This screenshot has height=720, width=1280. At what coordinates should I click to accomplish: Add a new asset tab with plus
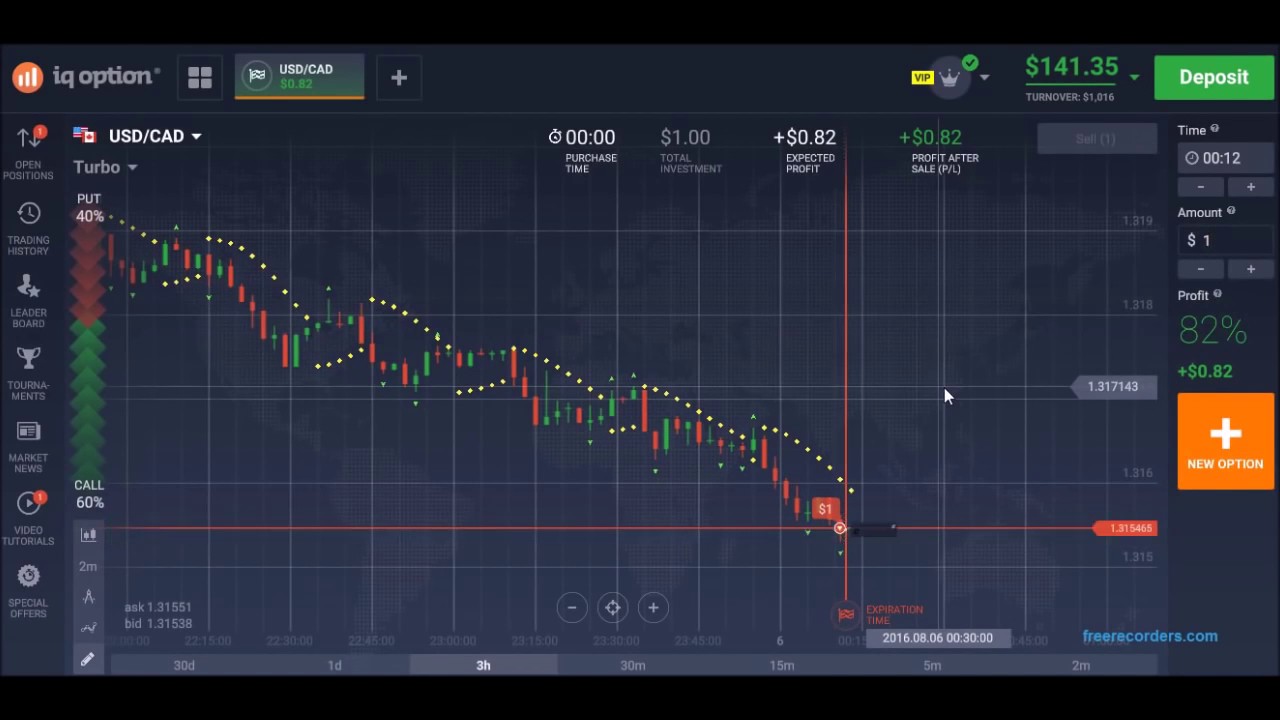[399, 77]
